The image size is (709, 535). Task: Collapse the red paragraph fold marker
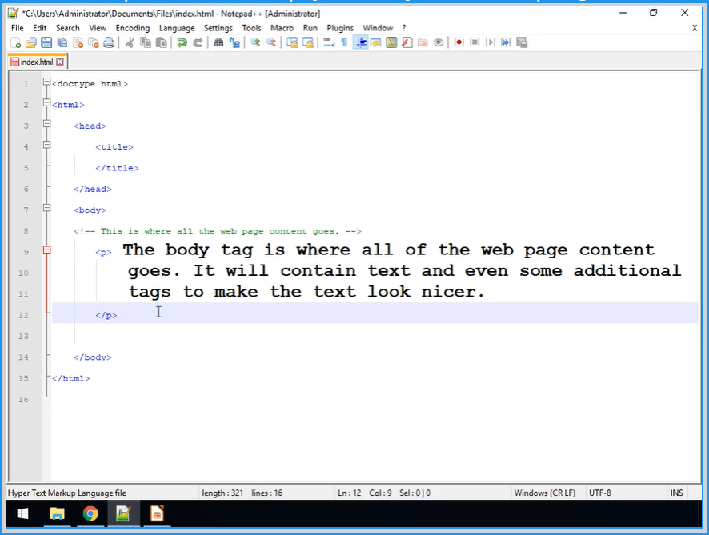47,250
